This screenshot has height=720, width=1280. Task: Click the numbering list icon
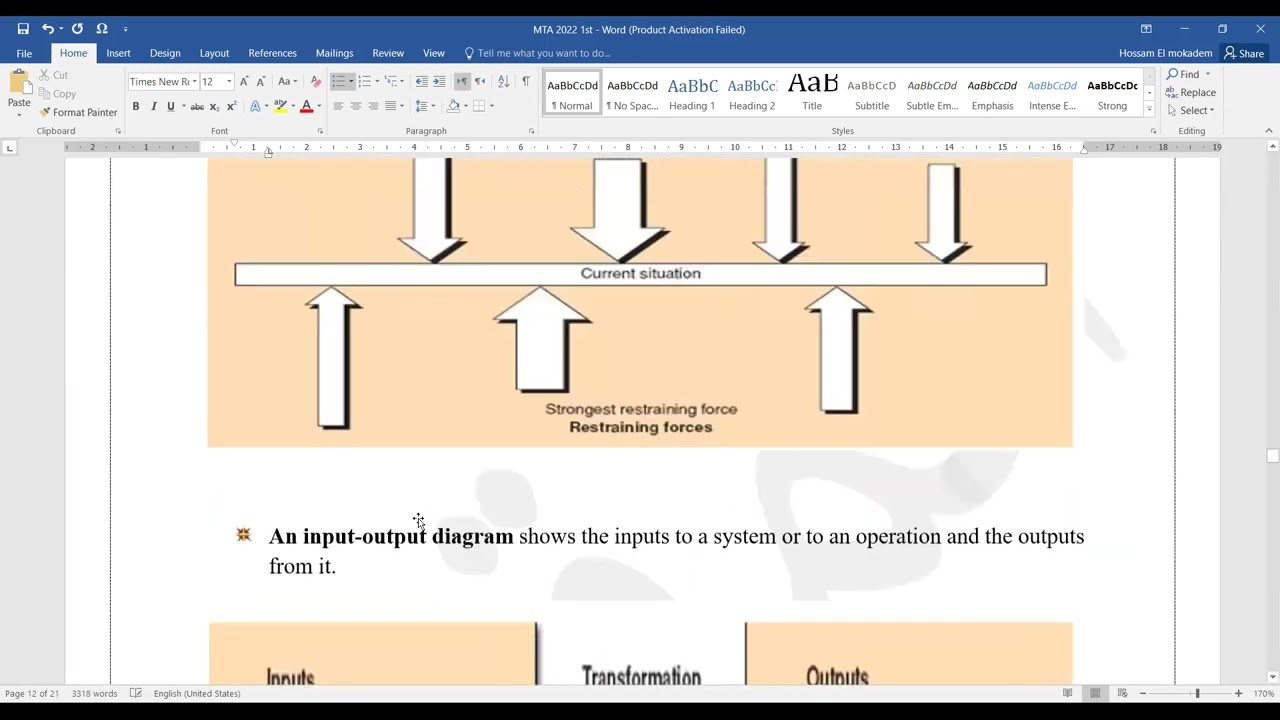[x=364, y=82]
